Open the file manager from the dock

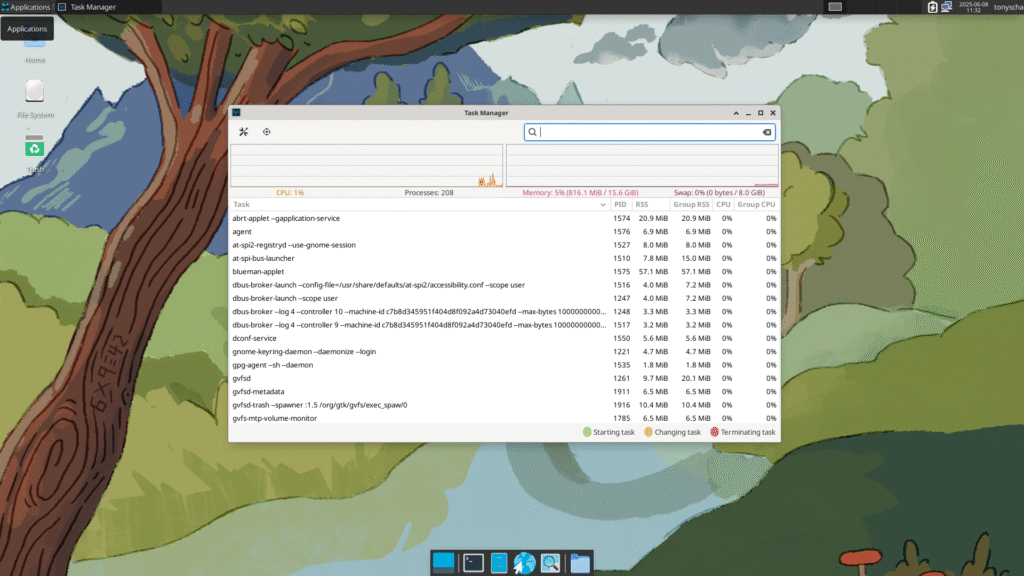pyautogui.click(x=580, y=562)
